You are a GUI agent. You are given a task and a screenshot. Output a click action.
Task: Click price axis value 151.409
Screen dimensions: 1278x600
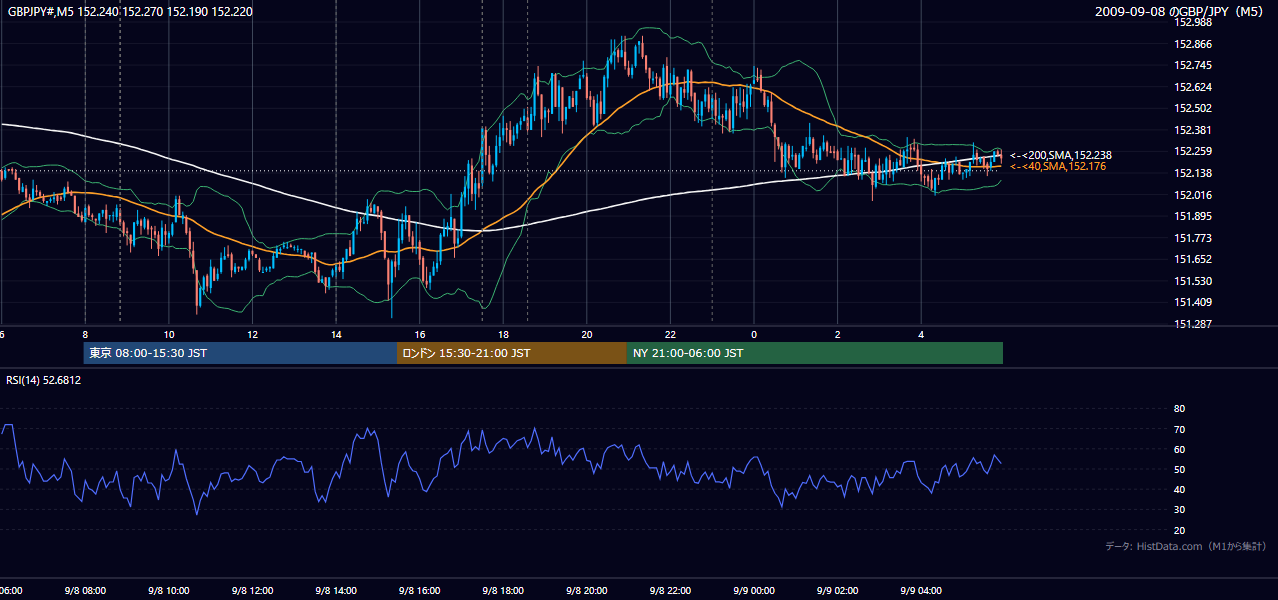coord(1193,302)
